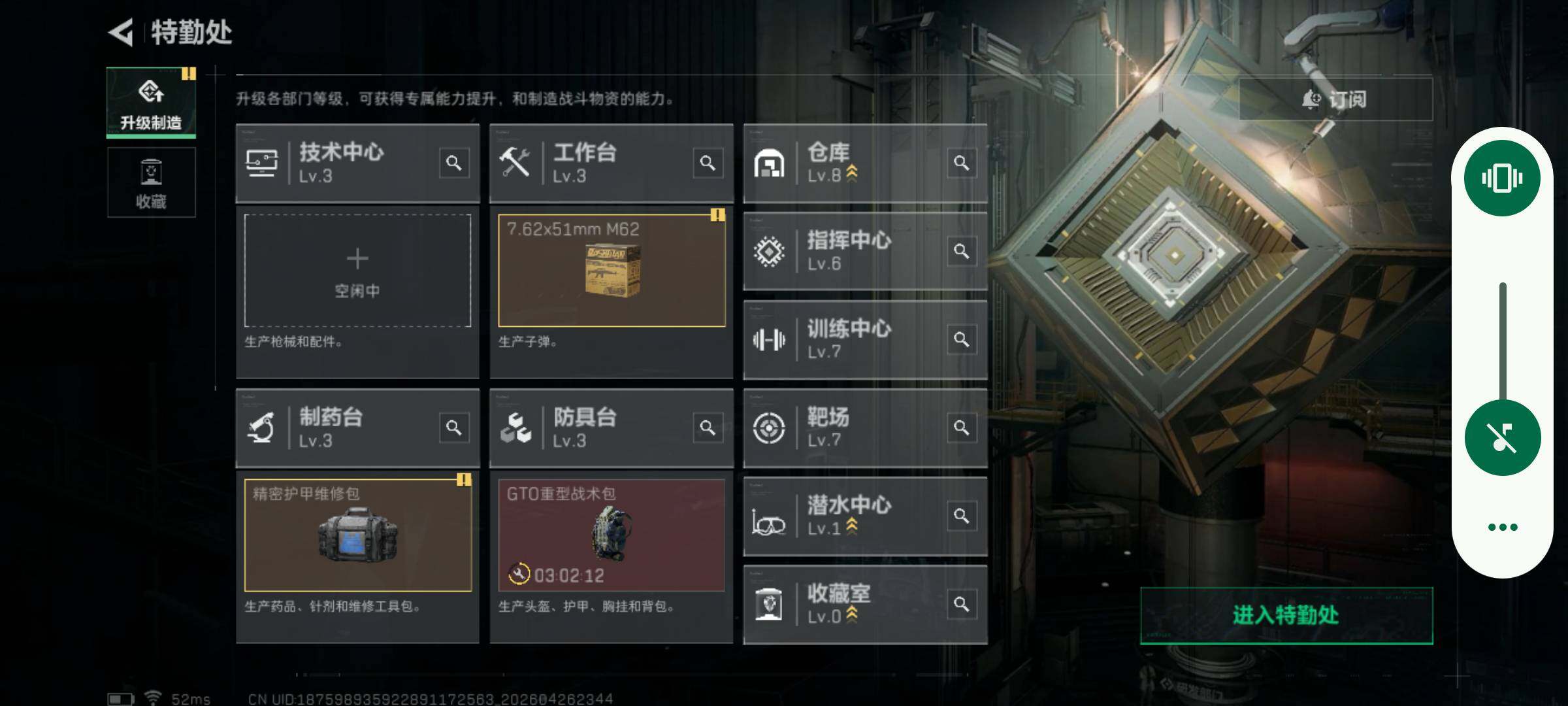This screenshot has height=706, width=1568.
Task: Select the idle 空闲中 production slot
Action: coord(357,271)
